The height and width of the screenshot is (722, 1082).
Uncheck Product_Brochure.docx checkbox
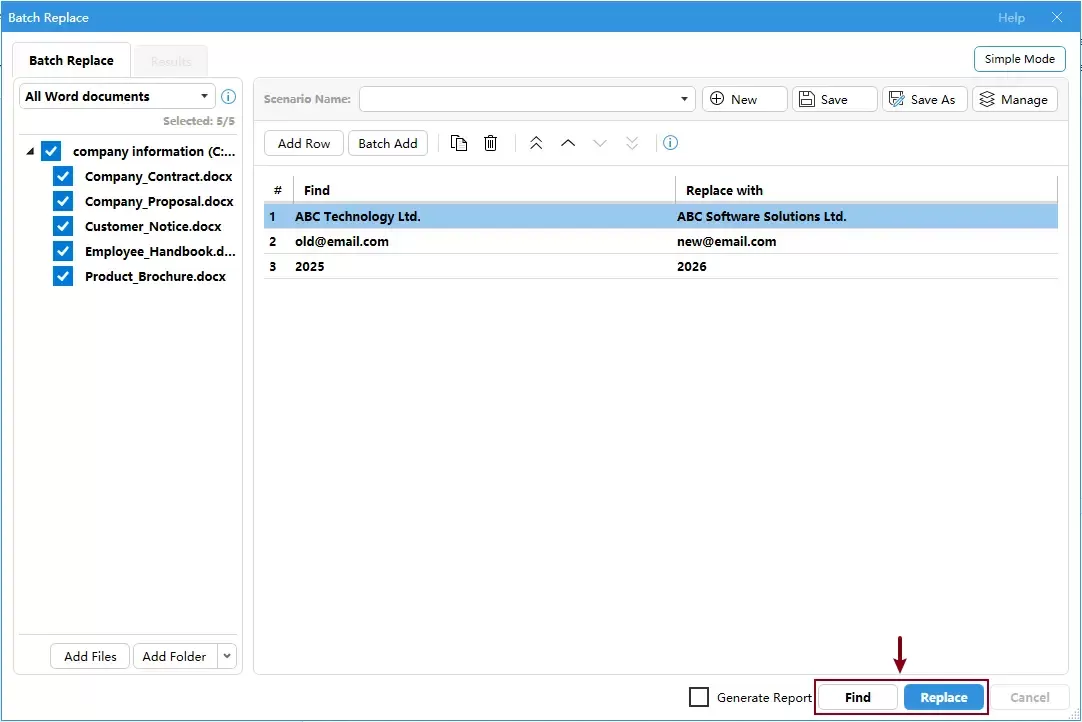click(63, 276)
